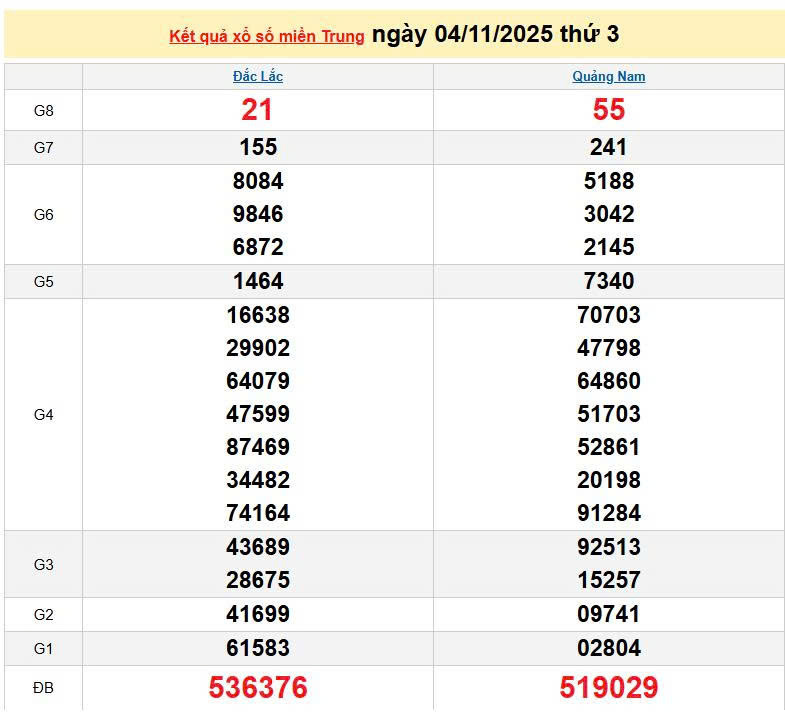Image resolution: width=785 pixels, height=714 pixels.
Task: Click the G6 number 9846
Action: (257, 214)
